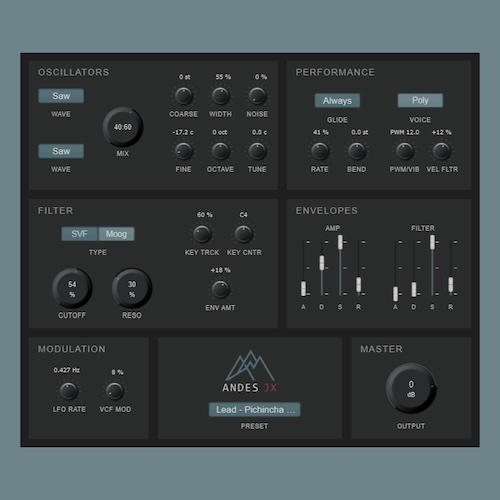Click the AMP envelope Decay slider
Image resolution: width=500 pixels, height=500 pixels.
[322, 263]
